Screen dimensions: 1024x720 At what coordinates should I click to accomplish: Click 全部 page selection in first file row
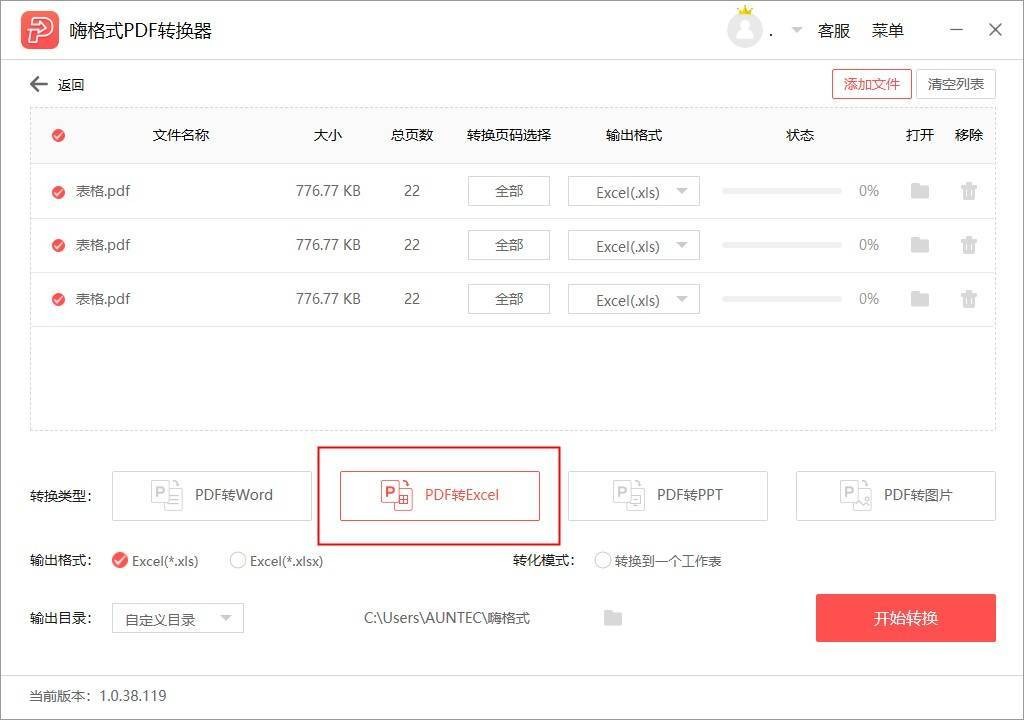coord(509,191)
